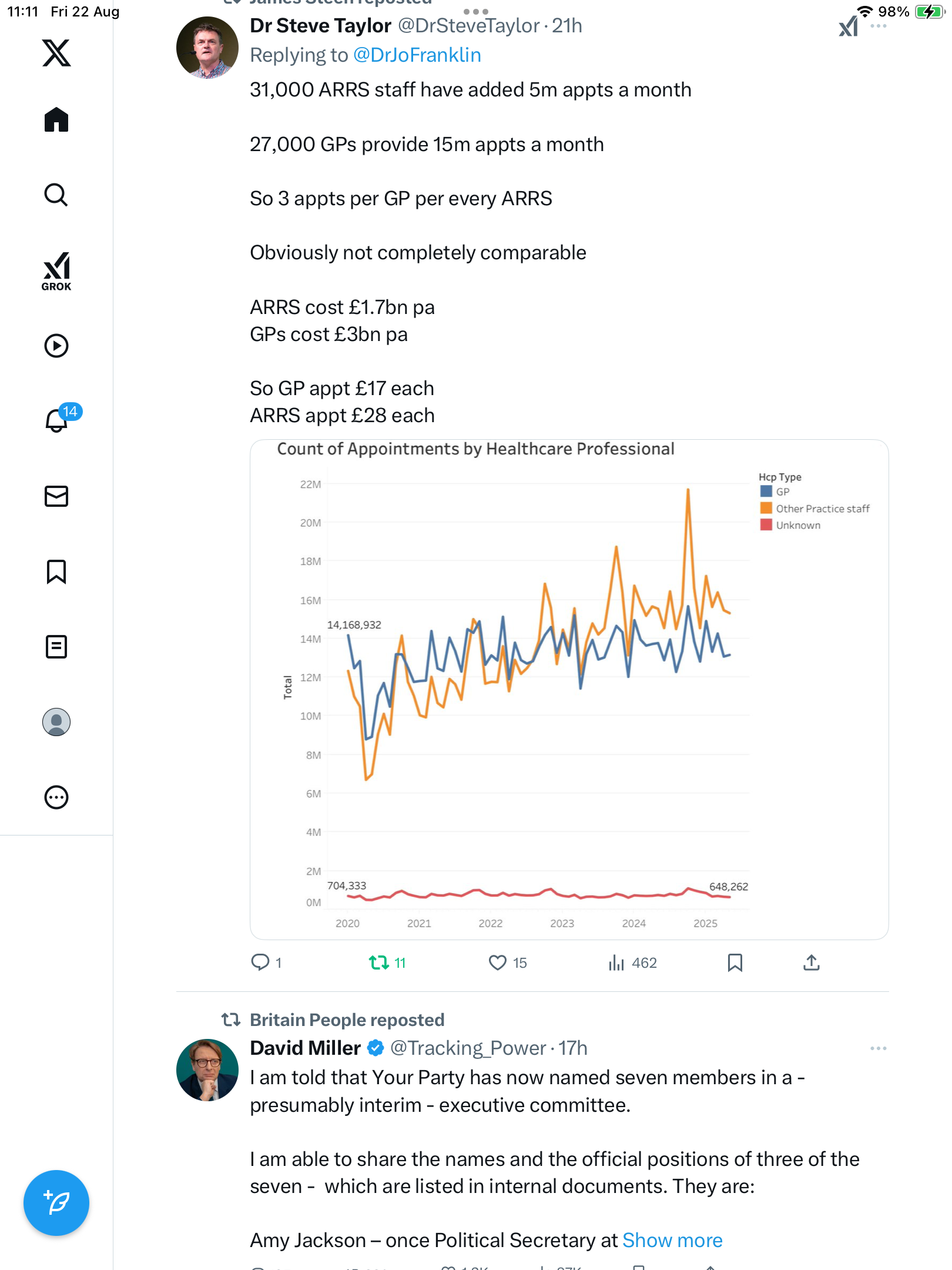Screen dimensions: 952x1270
Task: Bookmark Dr Steve Taylor's post
Action: pyautogui.click(x=735, y=962)
